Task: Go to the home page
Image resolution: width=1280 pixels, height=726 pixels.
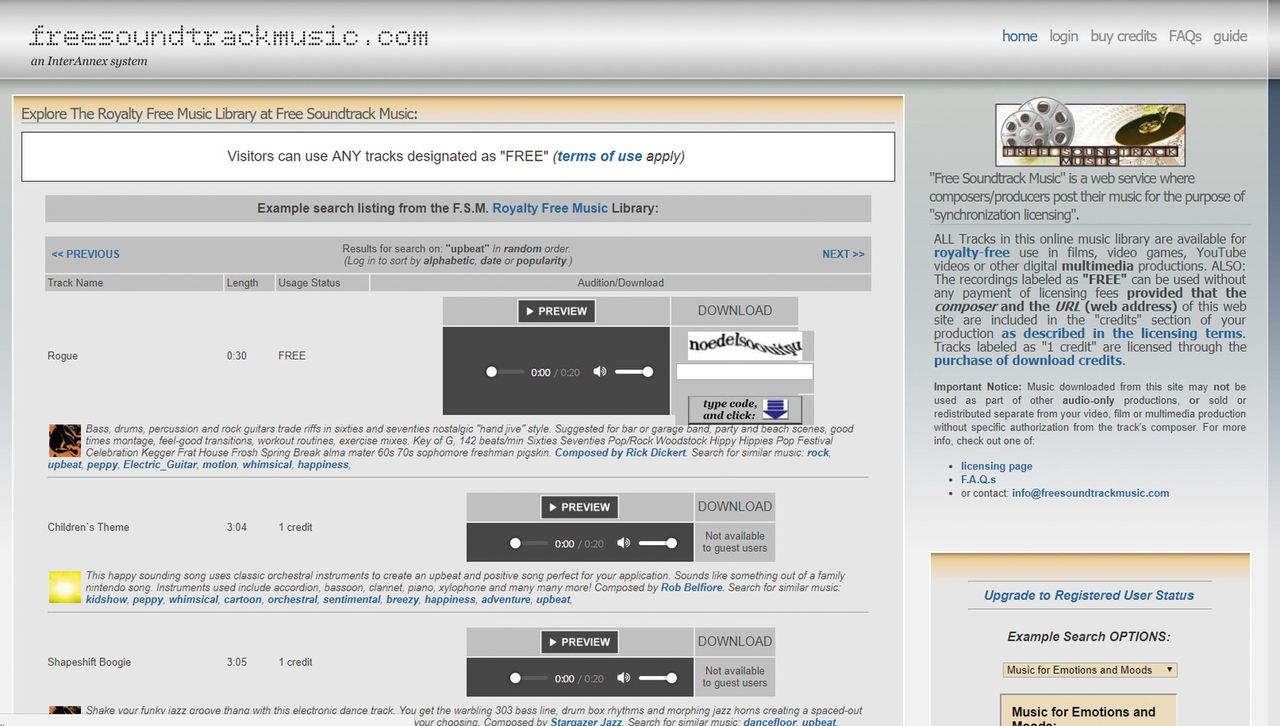Action: tap(1019, 36)
